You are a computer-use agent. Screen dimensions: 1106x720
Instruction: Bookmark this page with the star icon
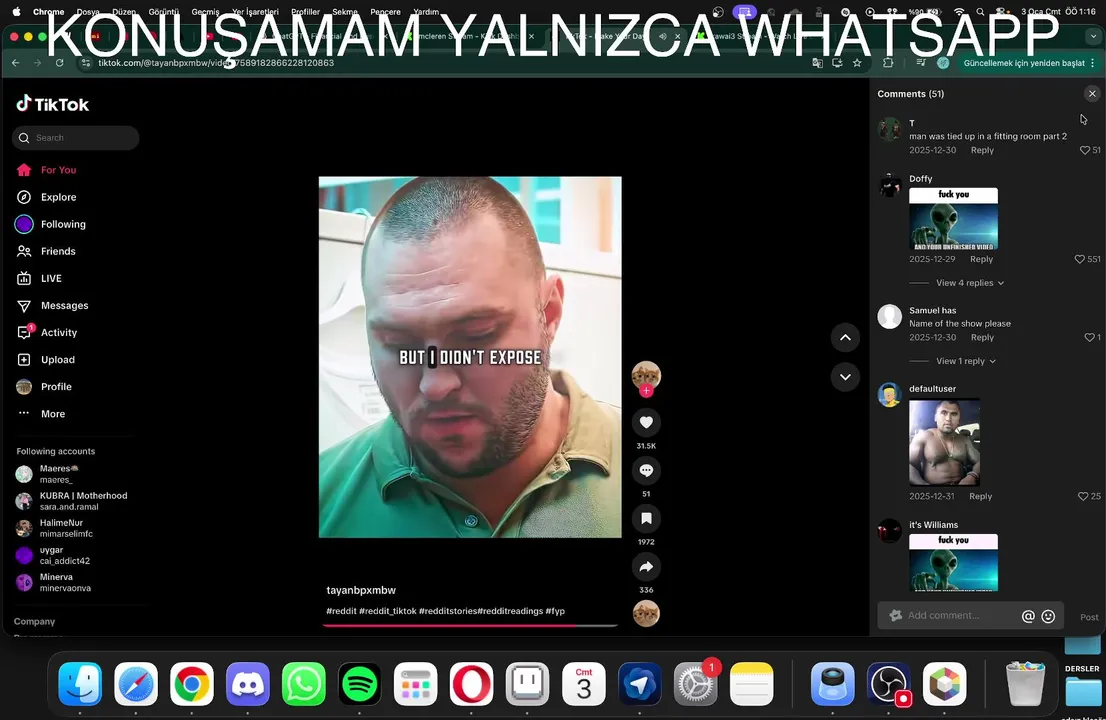pos(857,63)
